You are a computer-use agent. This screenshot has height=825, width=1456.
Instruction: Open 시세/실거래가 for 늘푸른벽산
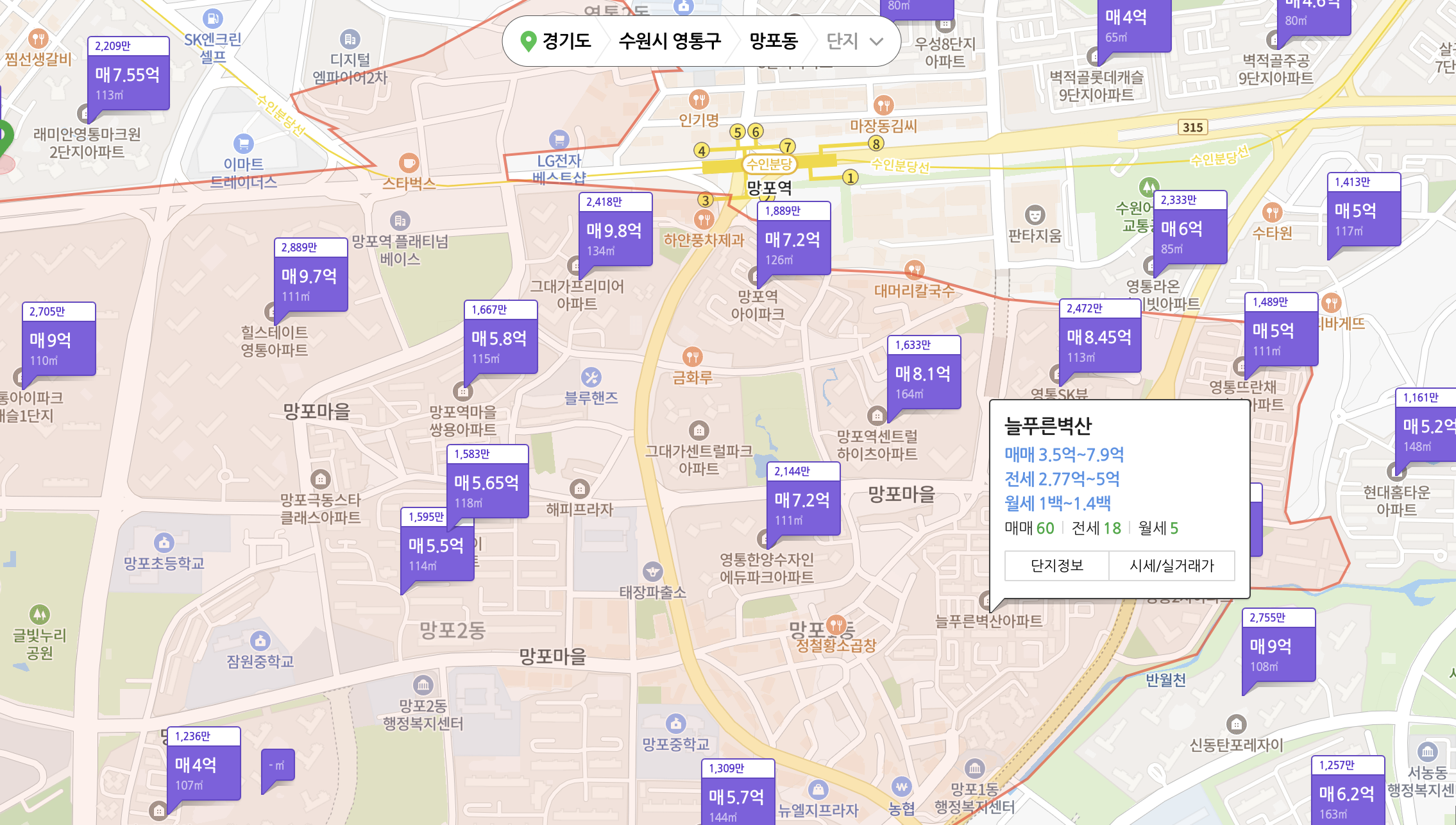(x=1171, y=566)
